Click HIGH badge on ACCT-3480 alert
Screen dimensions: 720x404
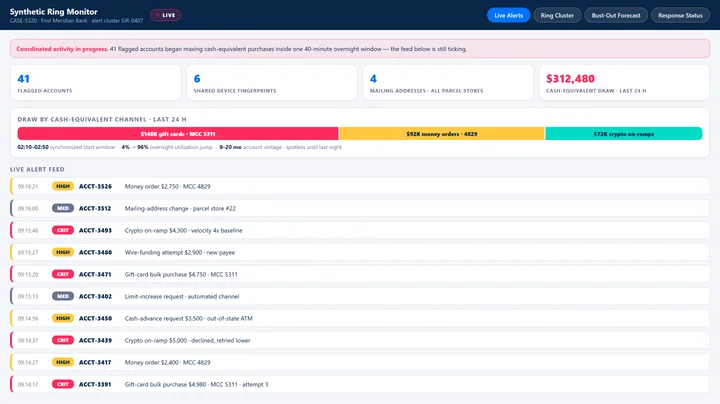click(63, 252)
